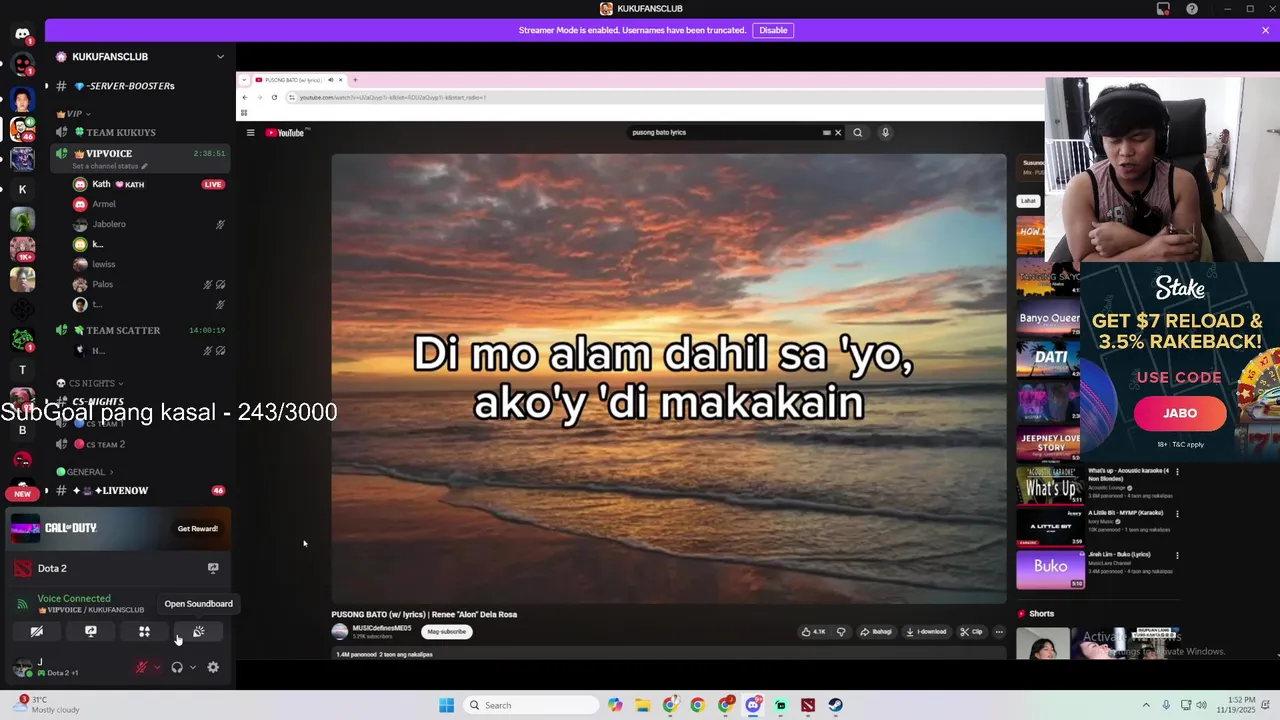1280x720 pixels.
Task: Open Steam from the taskbar
Action: click(x=835, y=705)
